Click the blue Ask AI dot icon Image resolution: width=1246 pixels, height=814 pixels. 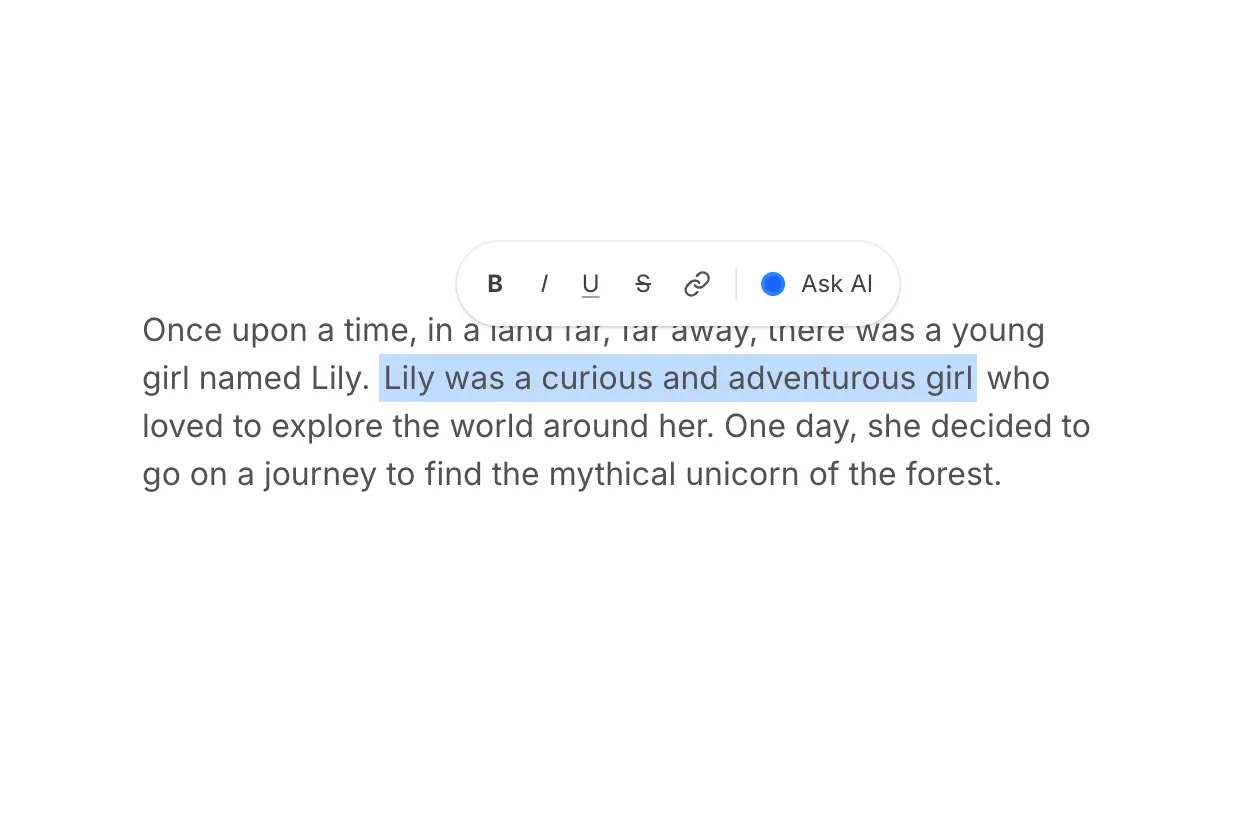(772, 284)
